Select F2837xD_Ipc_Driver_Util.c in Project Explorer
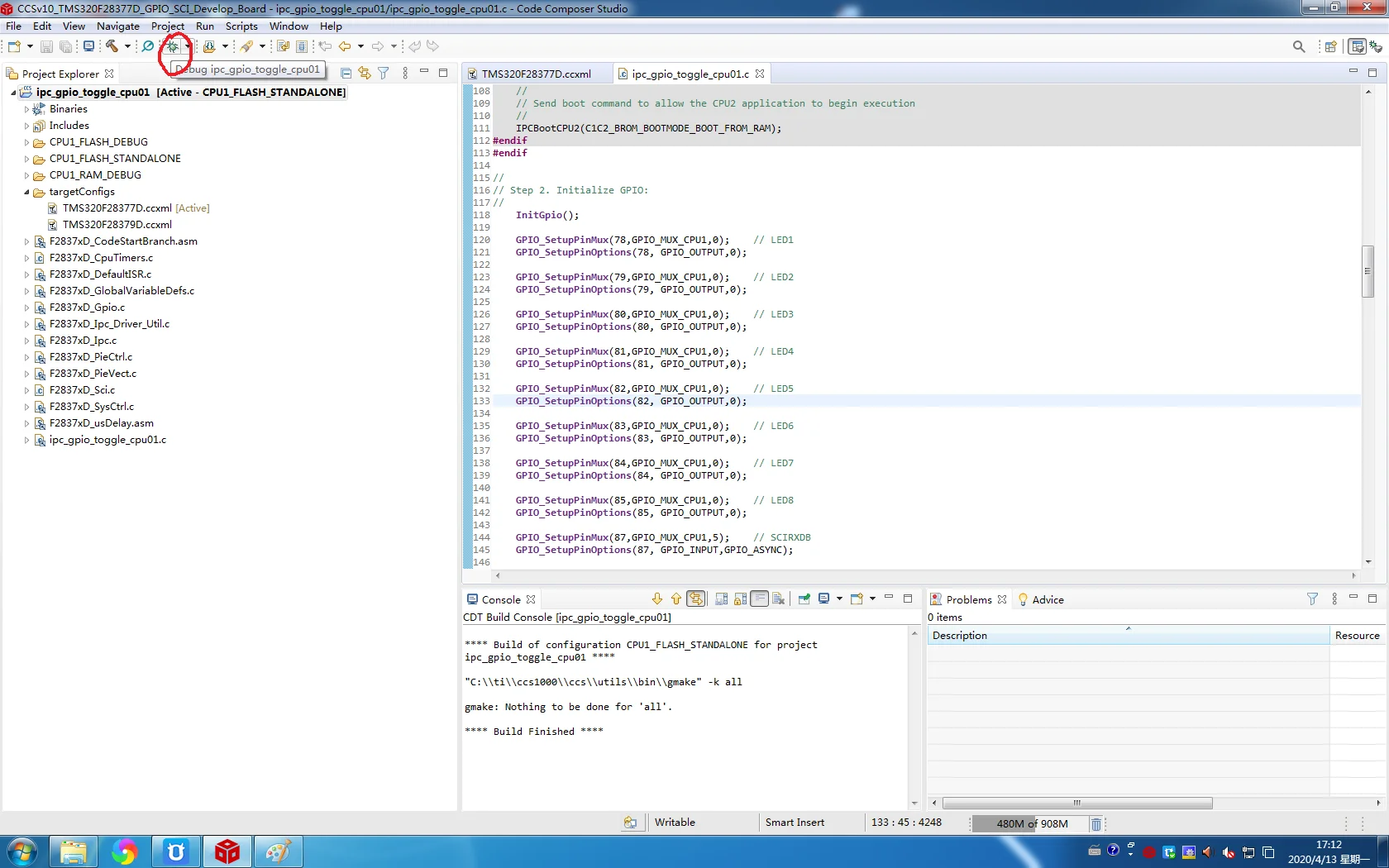 pos(109,324)
